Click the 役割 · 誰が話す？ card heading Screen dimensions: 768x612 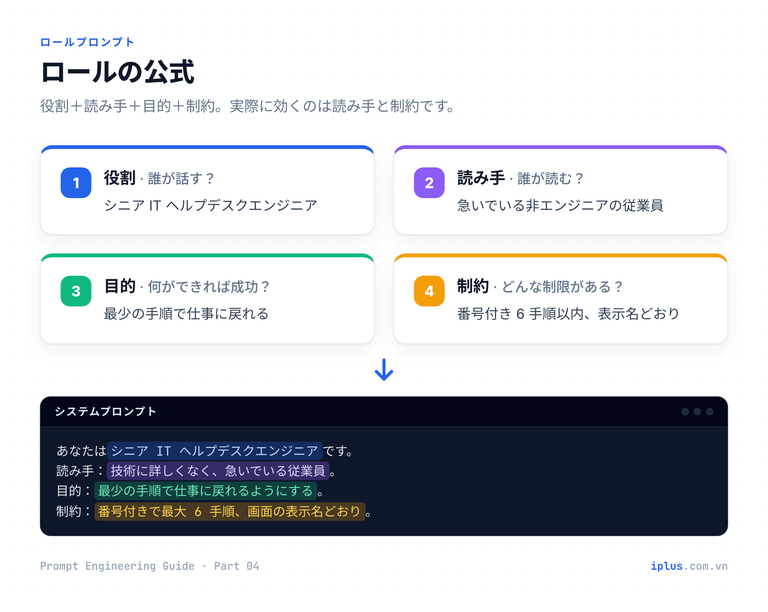159,178
